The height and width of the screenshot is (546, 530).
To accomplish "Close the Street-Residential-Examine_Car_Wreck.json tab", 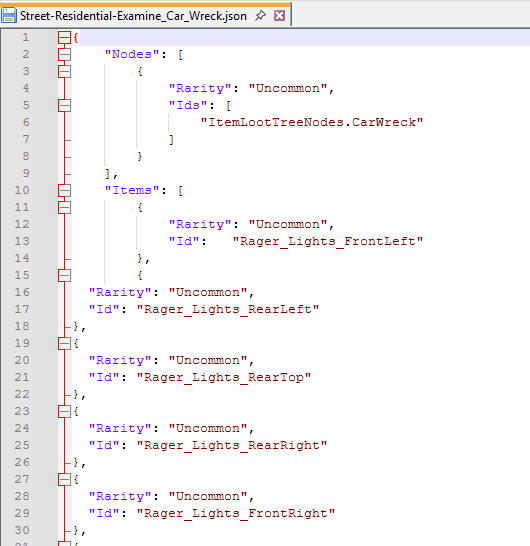I will tap(279, 16).
